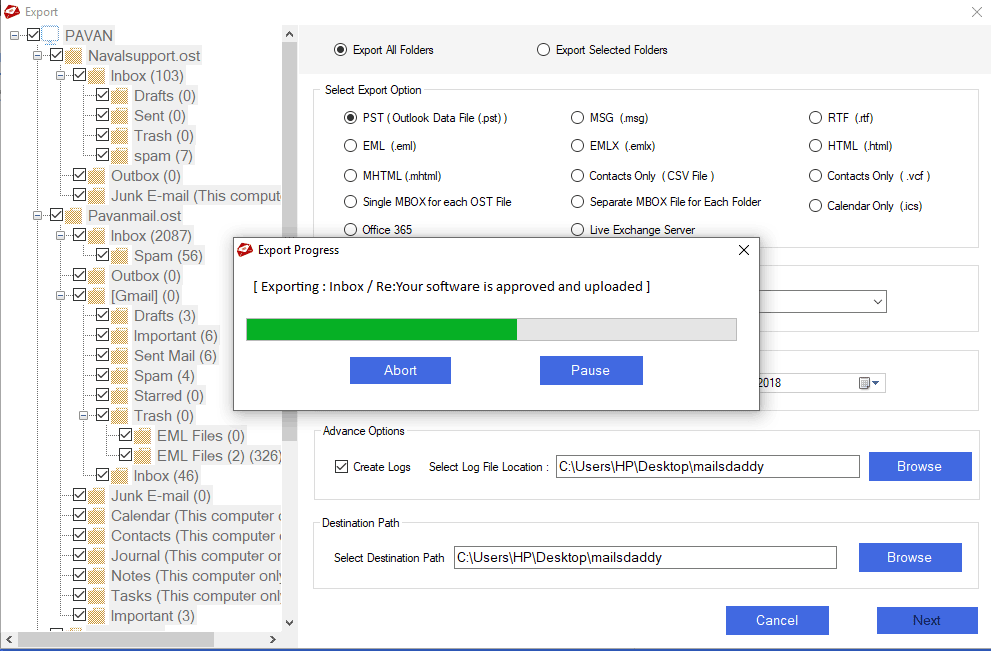Collapse the Pavanmail.ost tree node
Viewport: 991px width, 651px height.
click(x=38, y=216)
